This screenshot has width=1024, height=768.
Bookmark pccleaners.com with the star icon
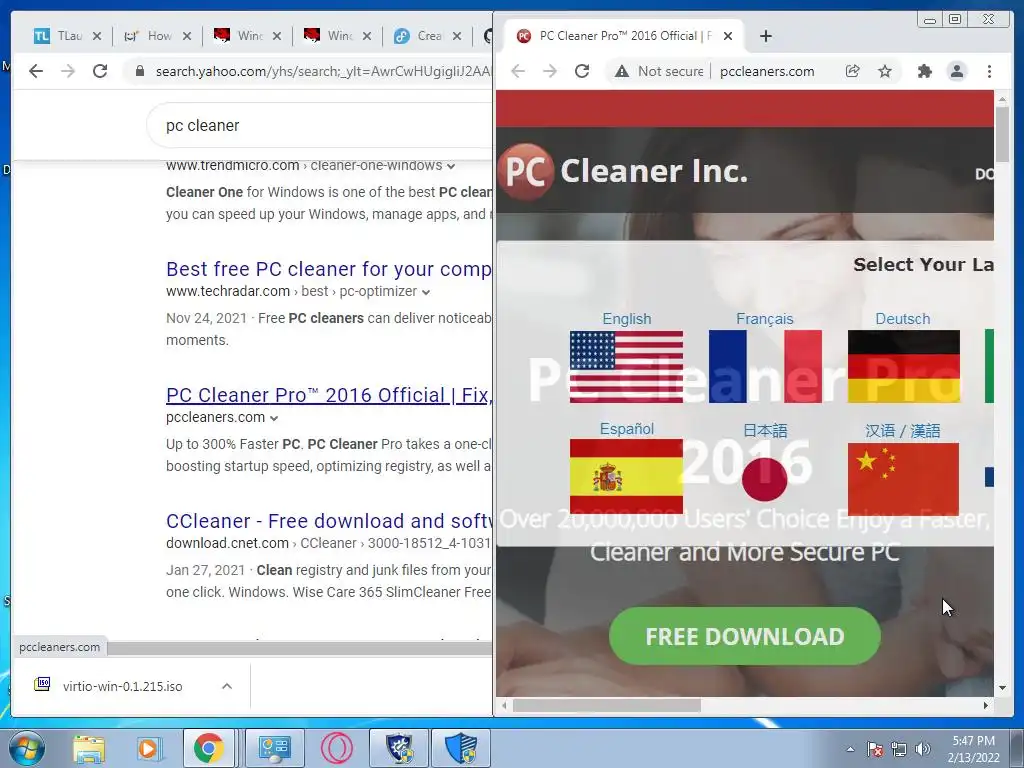pyautogui.click(x=885, y=71)
